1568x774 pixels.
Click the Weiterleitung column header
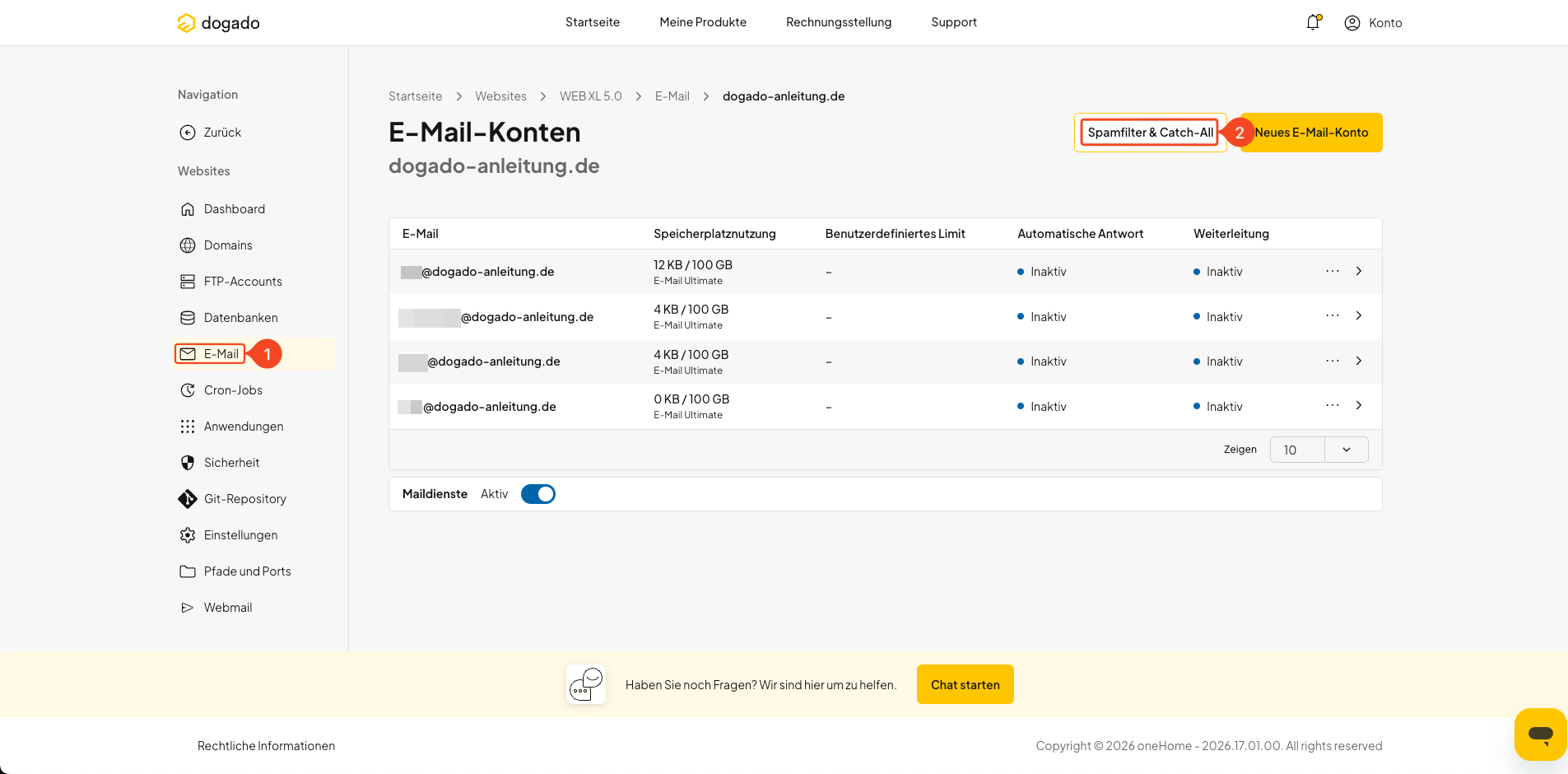(x=1231, y=234)
